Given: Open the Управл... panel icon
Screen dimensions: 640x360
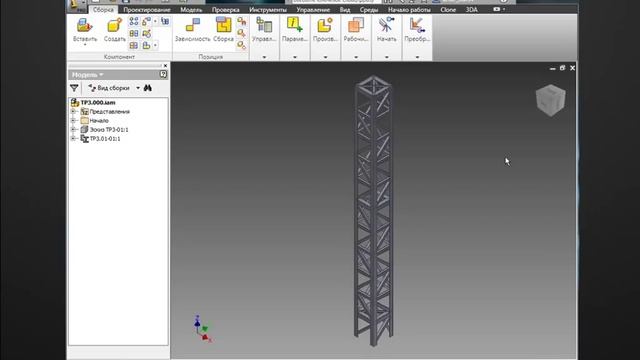Looking at the screenshot, I should [264, 25].
